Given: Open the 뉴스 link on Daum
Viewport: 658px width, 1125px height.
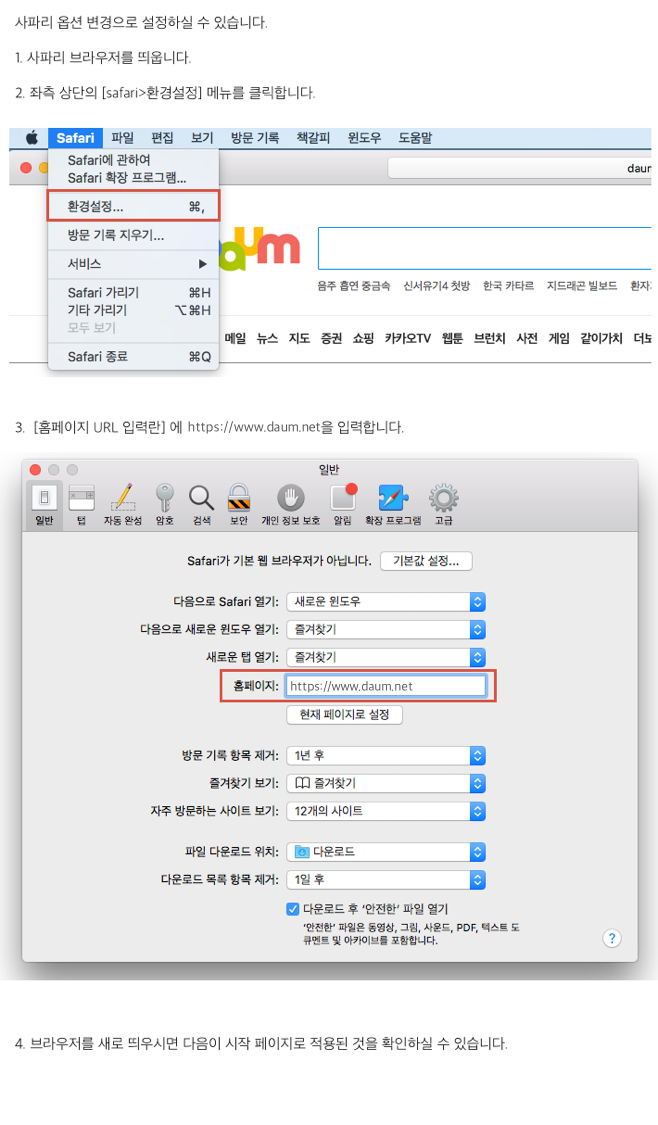Looking at the screenshot, I should 267,339.
